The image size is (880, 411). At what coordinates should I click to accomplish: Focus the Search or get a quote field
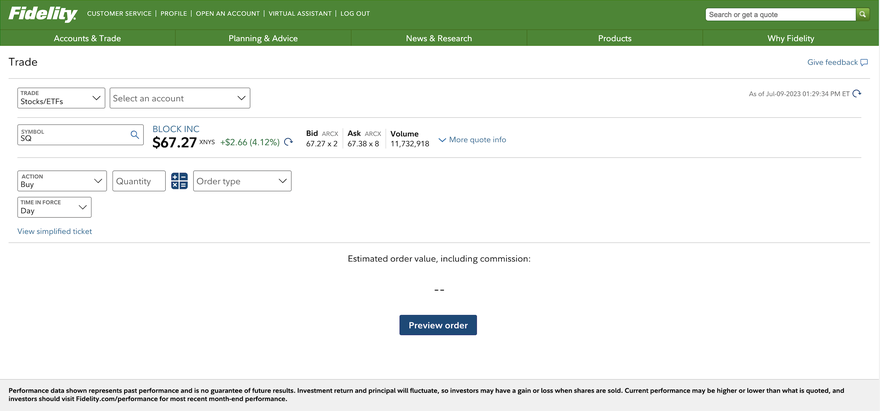(781, 15)
